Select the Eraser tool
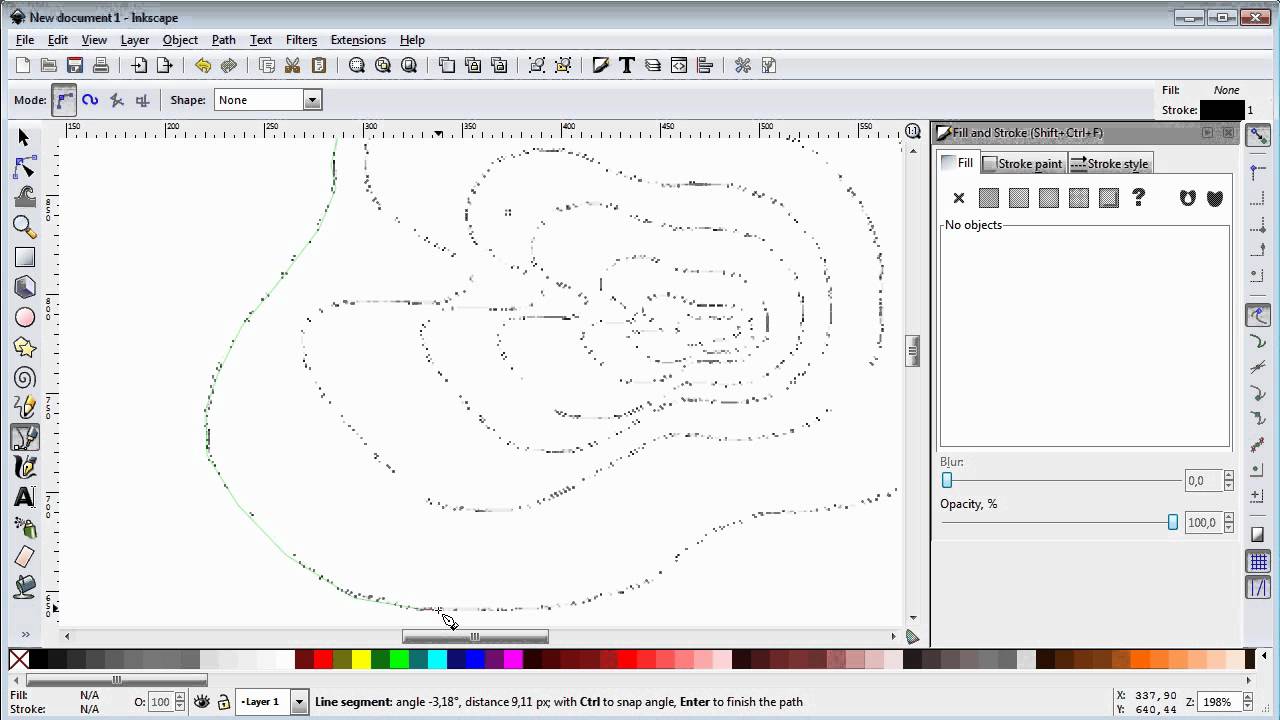Screen dimensions: 1280x720 click(x=24, y=557)
